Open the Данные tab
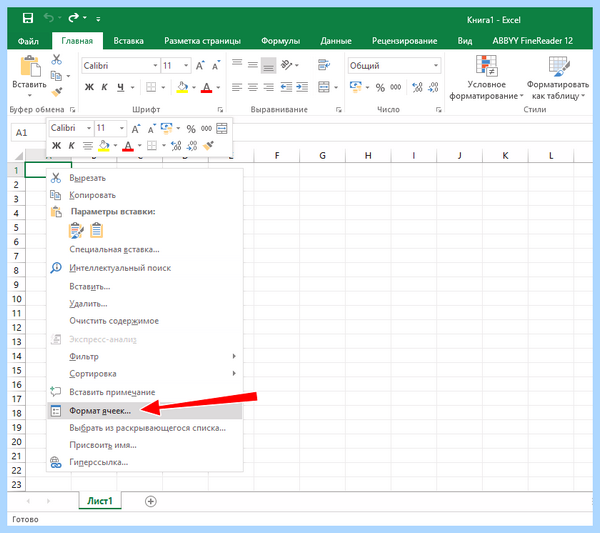 [336, 41]
